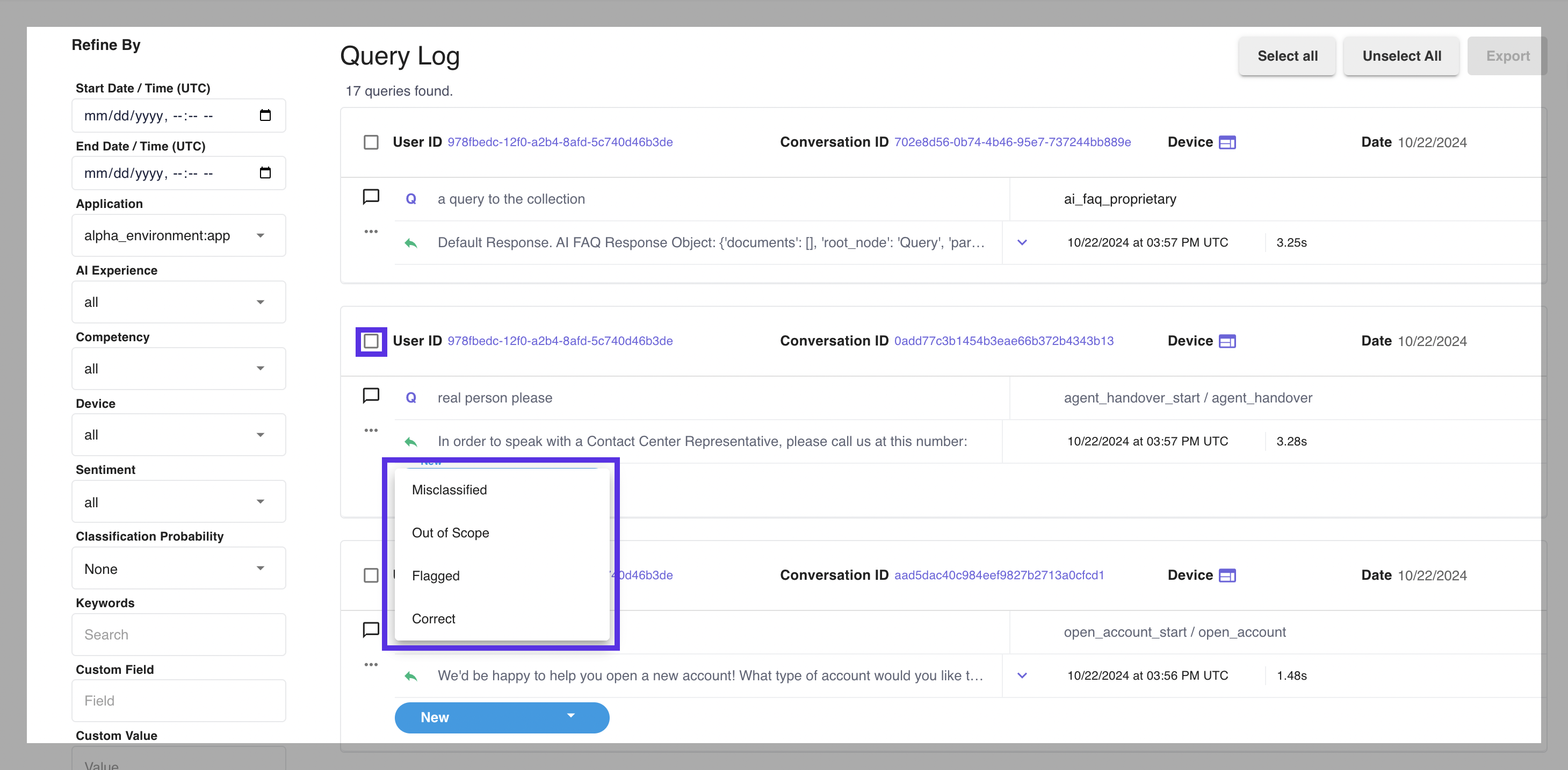The height and width of the screenshot is (770, 1568).
Task: Open the blue New status dropdown
Action: point(502,718)
